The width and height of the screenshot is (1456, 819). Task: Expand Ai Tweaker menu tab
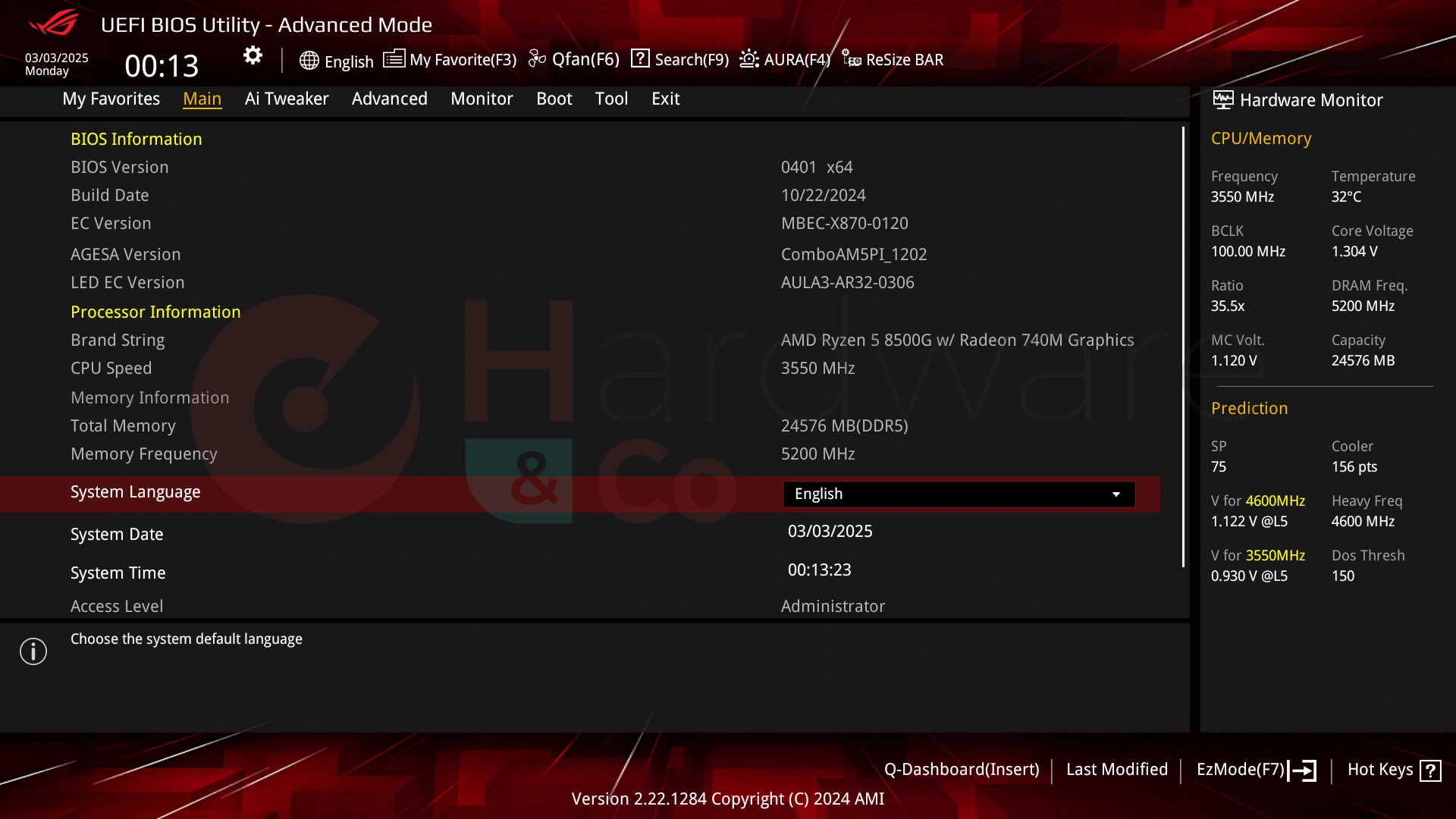[x=287, y=98]
